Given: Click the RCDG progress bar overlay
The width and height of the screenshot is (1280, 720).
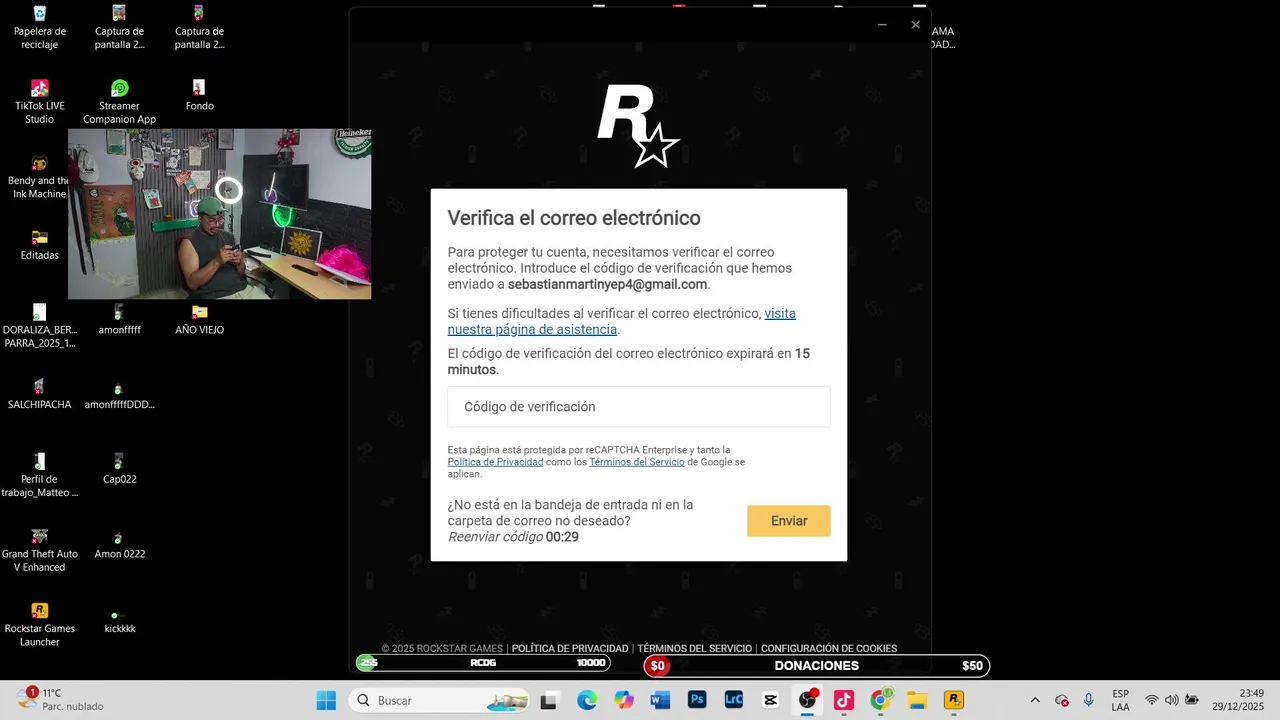Looking at the screenshot, I should point(483,663).
